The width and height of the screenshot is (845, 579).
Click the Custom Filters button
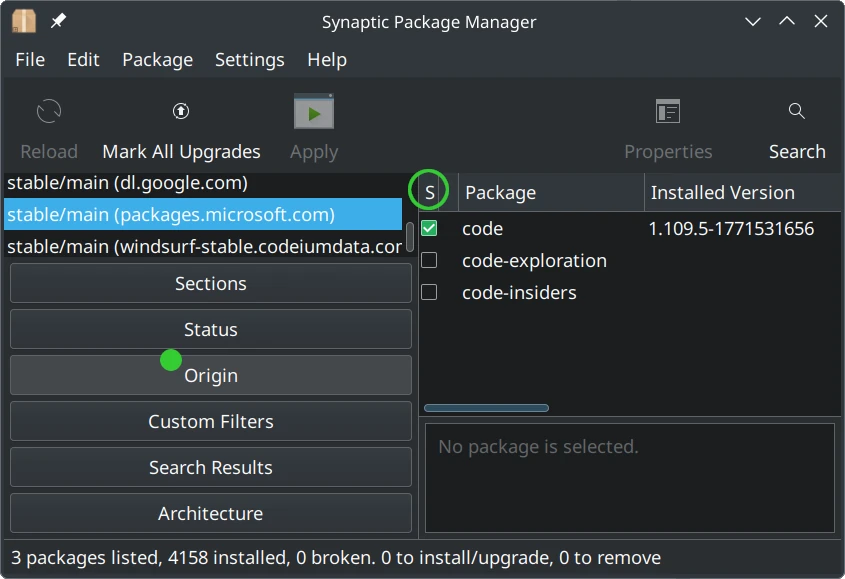[x=211, y=422]
